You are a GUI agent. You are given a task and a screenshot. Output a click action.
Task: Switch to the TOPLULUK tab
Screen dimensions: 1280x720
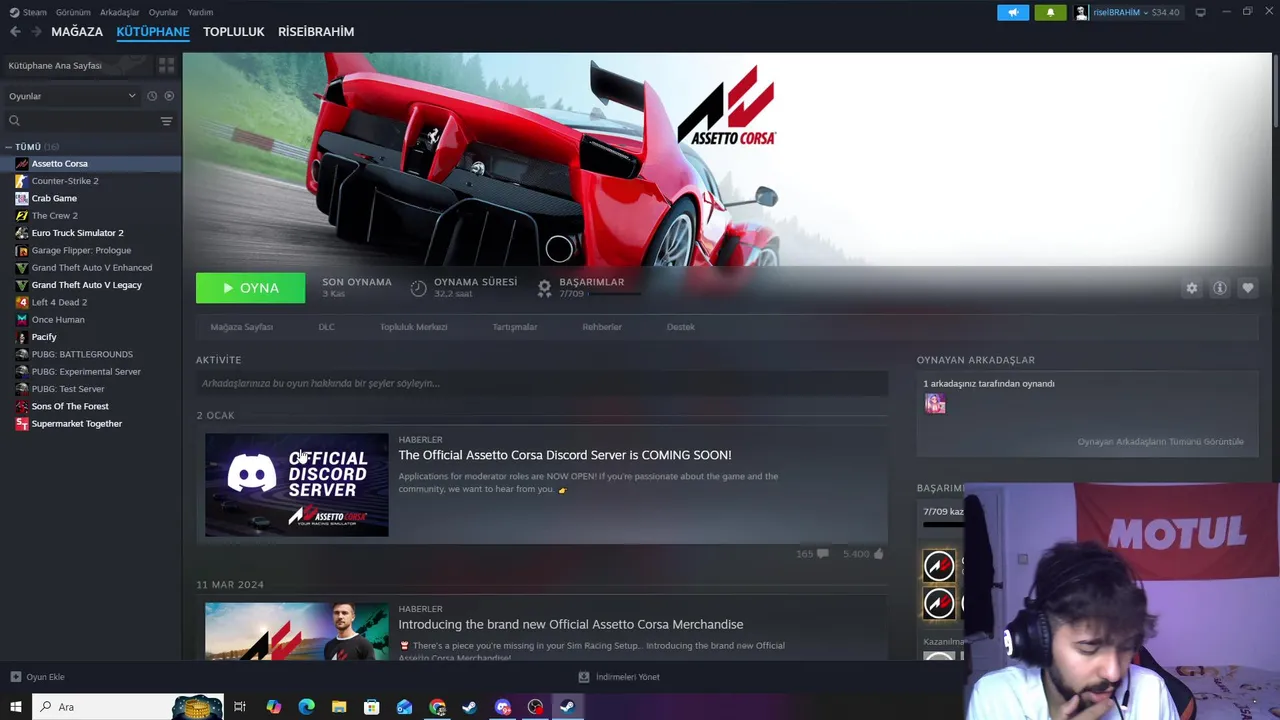click(233, 32)
